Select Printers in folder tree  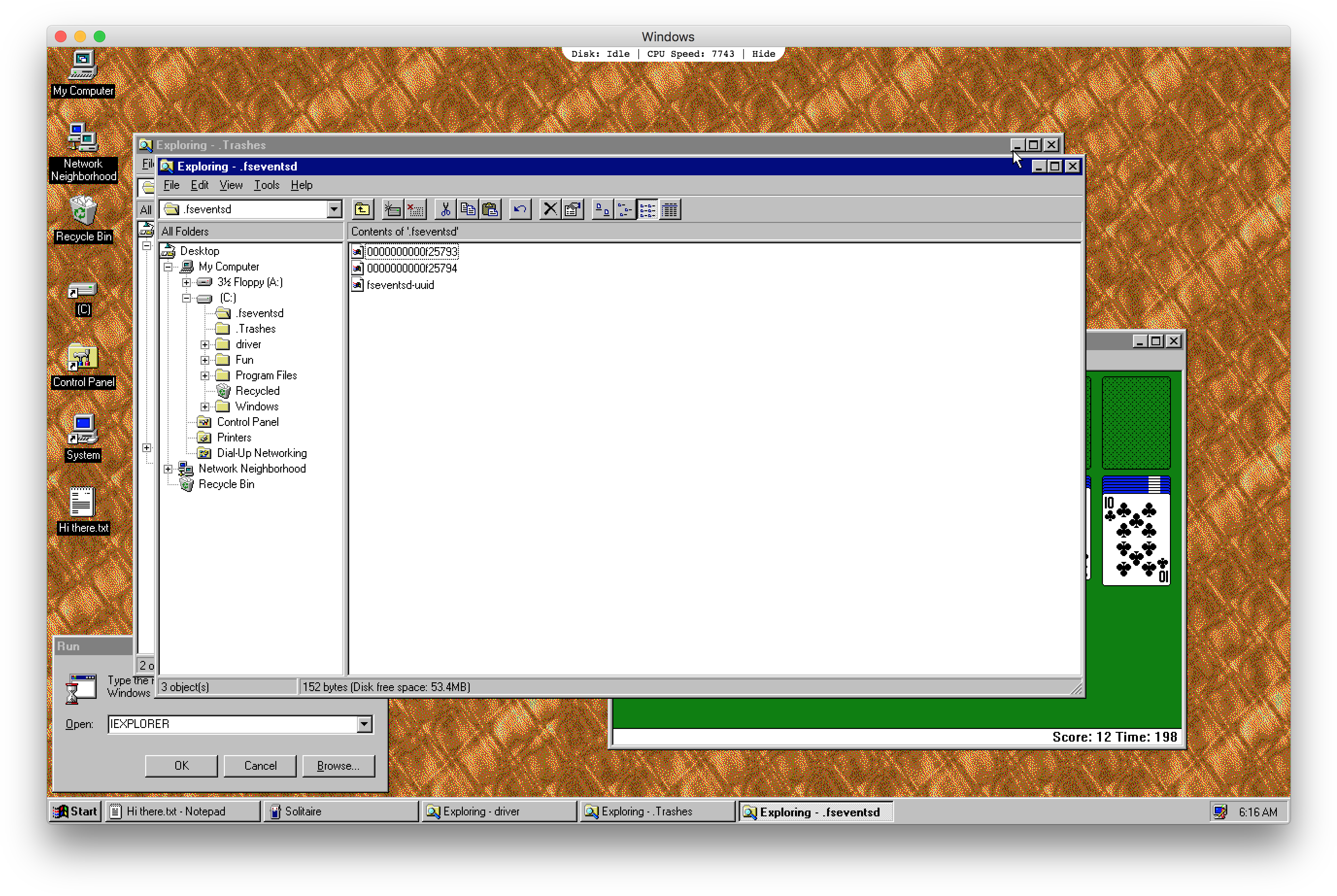tap(234, 438)
